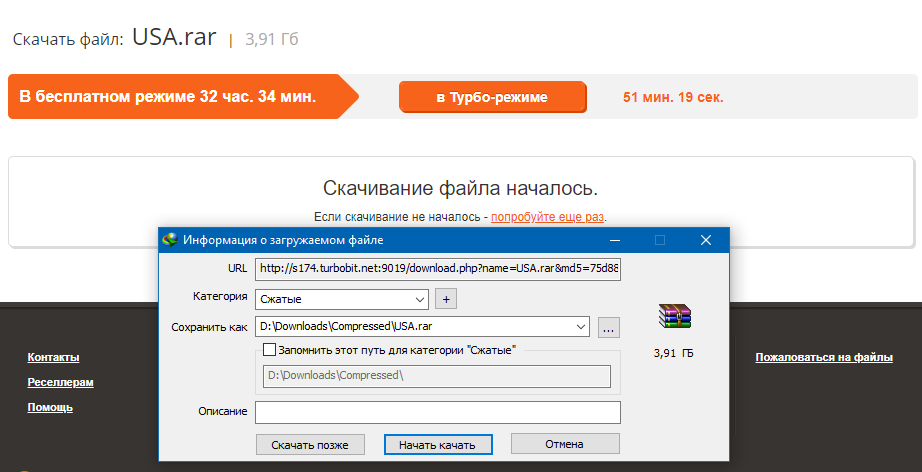Select the В бесплатном режиме banner

[183, 96]
